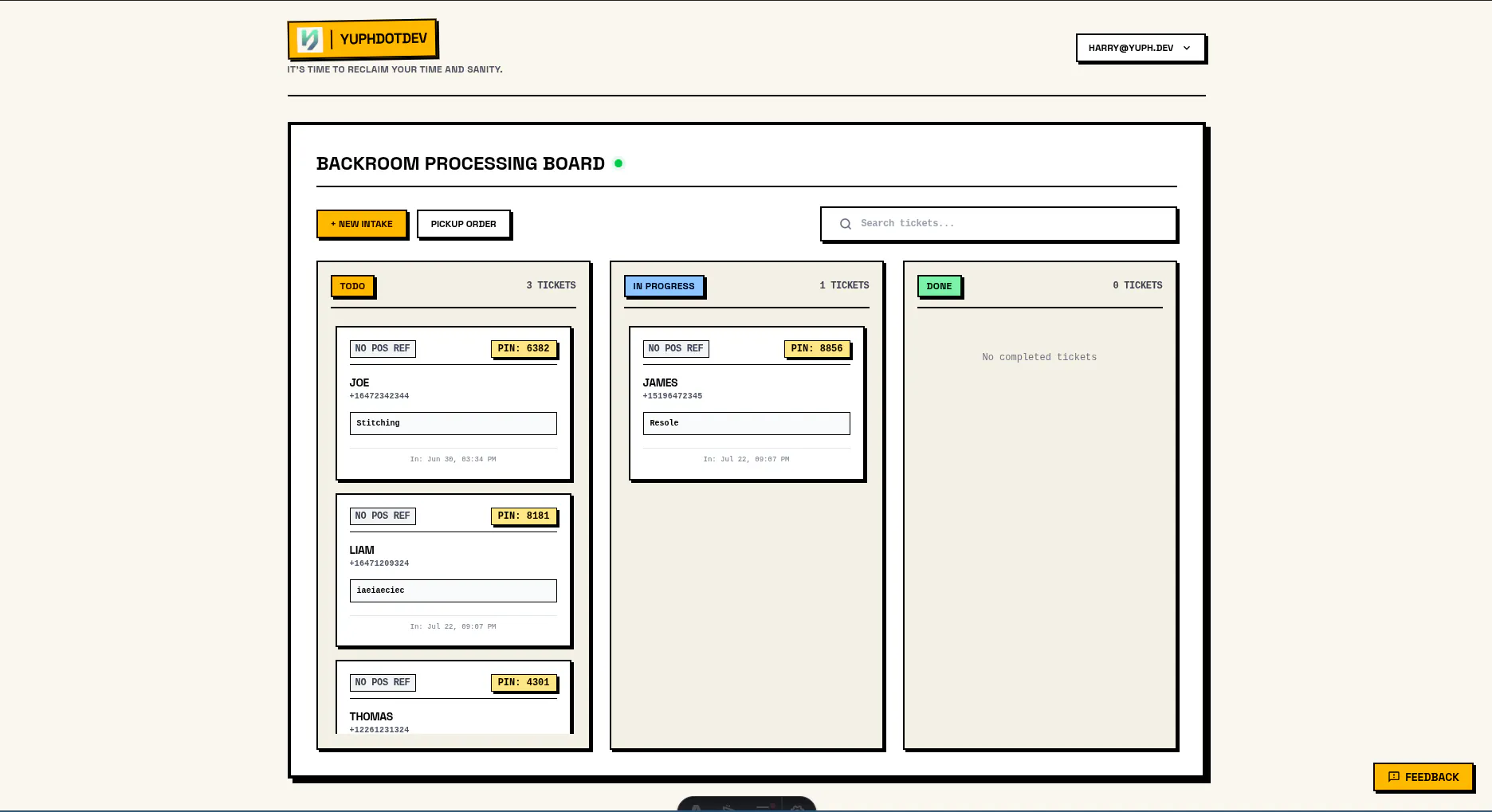1492x812 pixels.
Task: Open James's ticket by his name
Action: tap(661, 382)
